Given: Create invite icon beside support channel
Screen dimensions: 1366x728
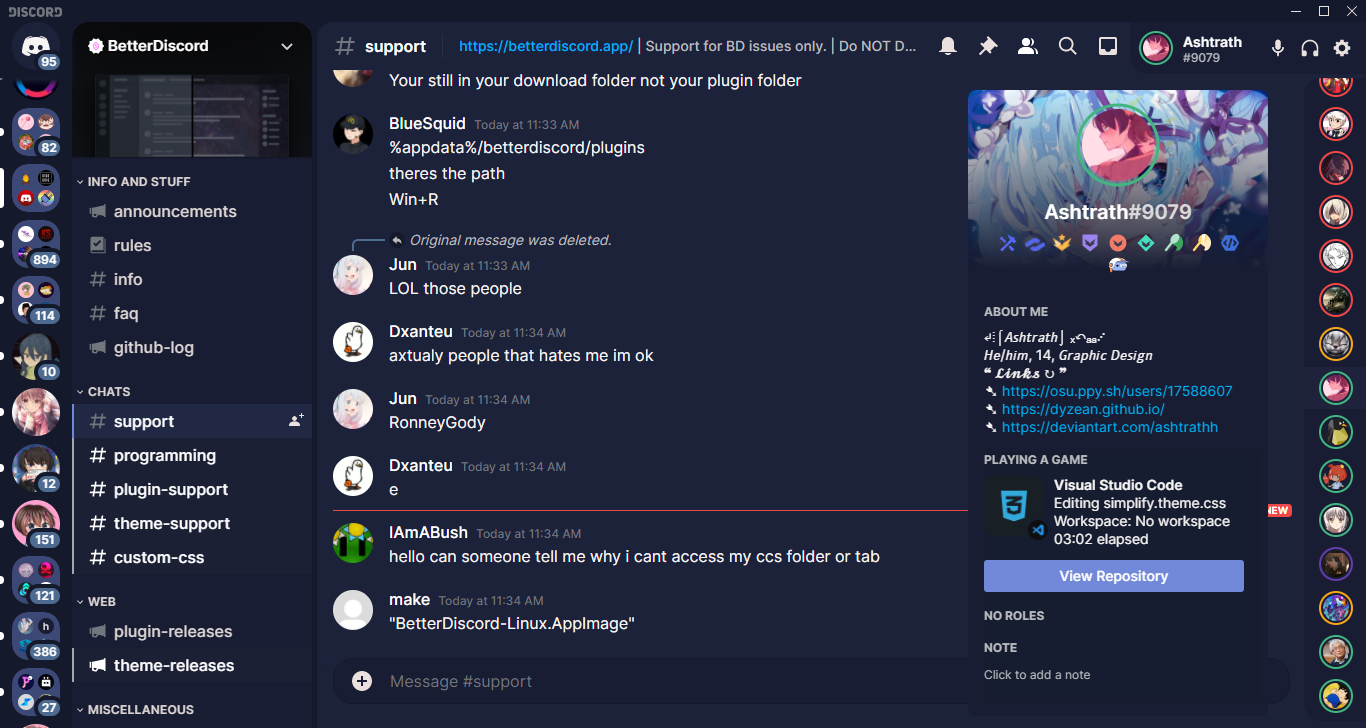Looking at the screenshot, I should point(296,421).
